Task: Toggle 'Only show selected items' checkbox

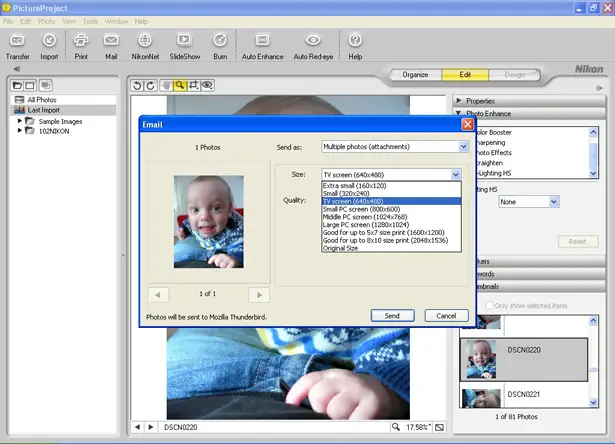Action: click(489, 305)
